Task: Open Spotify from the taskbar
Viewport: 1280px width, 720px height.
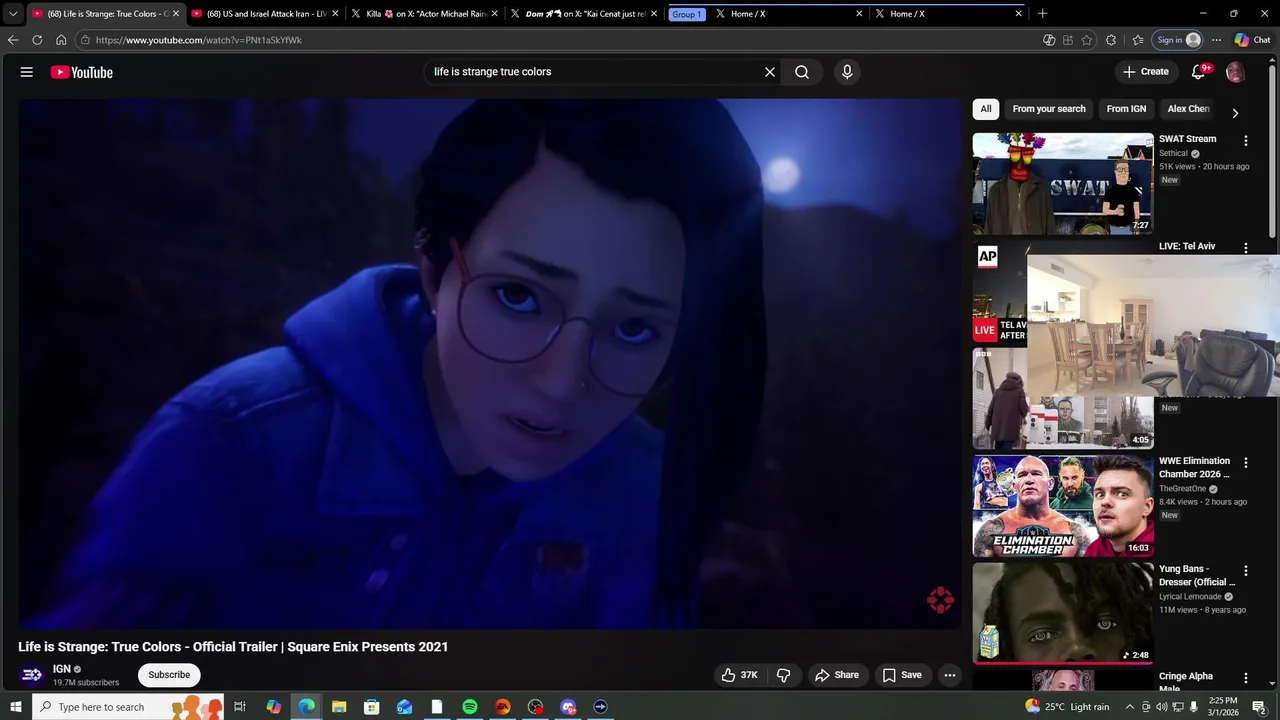Action: 470,707
